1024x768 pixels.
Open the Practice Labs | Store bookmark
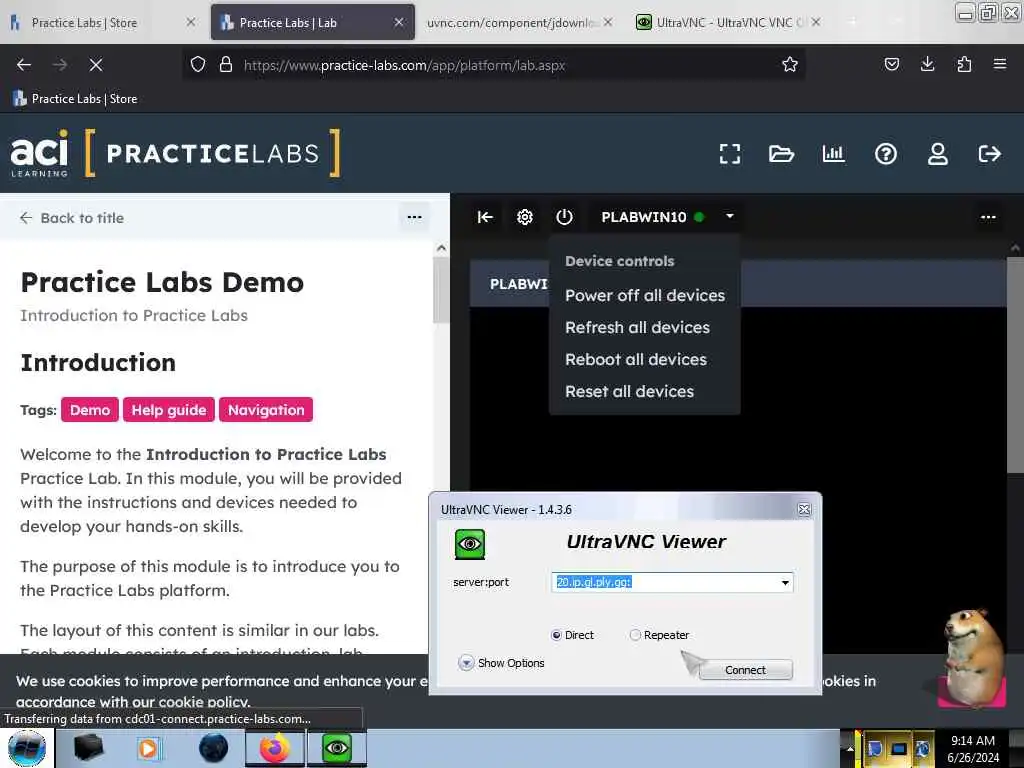click(76, 99)
